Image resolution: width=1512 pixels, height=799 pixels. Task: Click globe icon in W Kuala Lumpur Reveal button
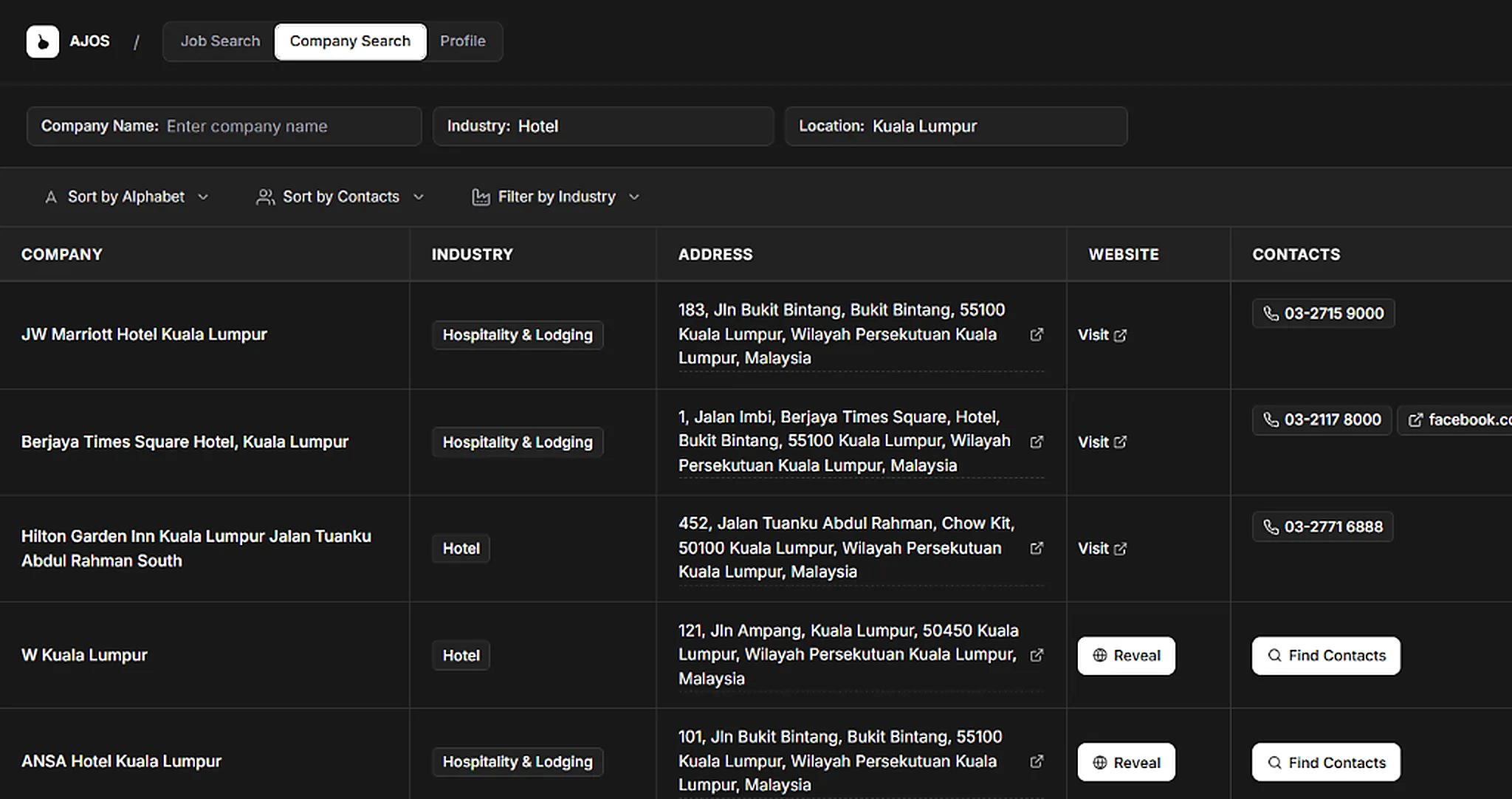click(1100, 656)
